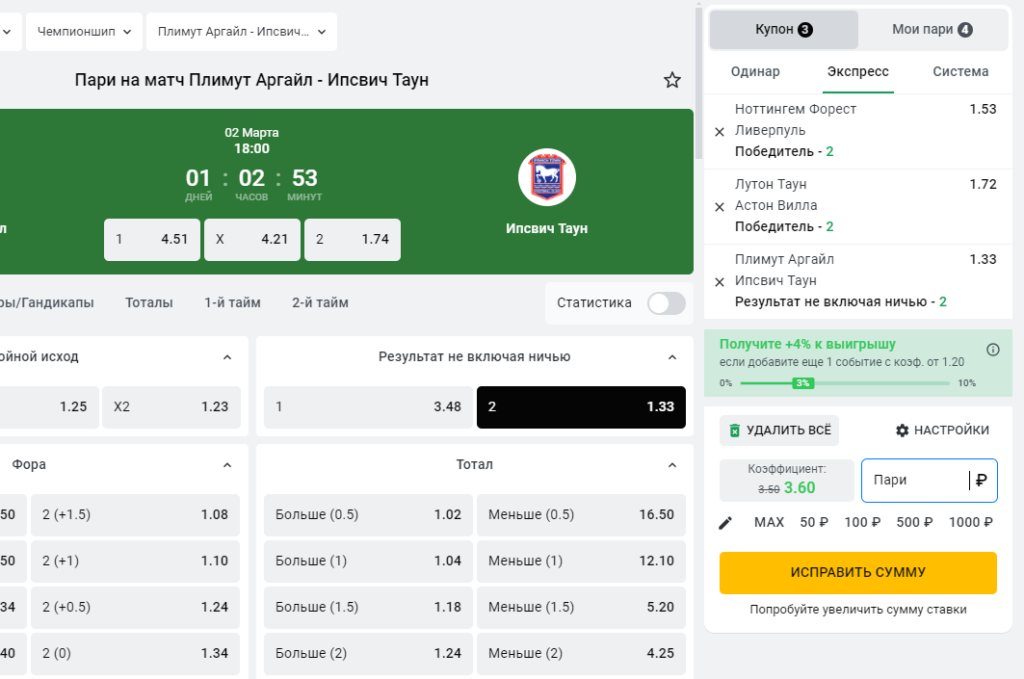The width and height of the screenshot is (1024, 679).
Task: Select Меньше (1) at 12.10
Action: (x=581, y=561)
